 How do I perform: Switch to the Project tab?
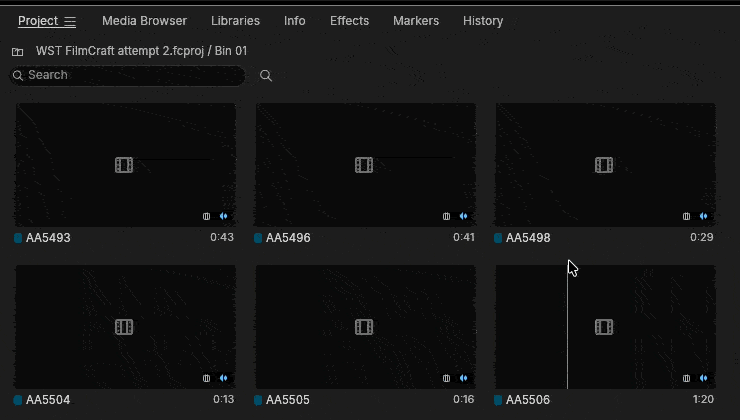point(38,21)
